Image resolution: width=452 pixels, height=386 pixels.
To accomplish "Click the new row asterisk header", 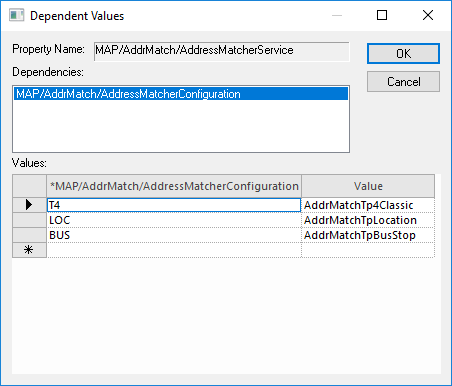I will 29,250.
